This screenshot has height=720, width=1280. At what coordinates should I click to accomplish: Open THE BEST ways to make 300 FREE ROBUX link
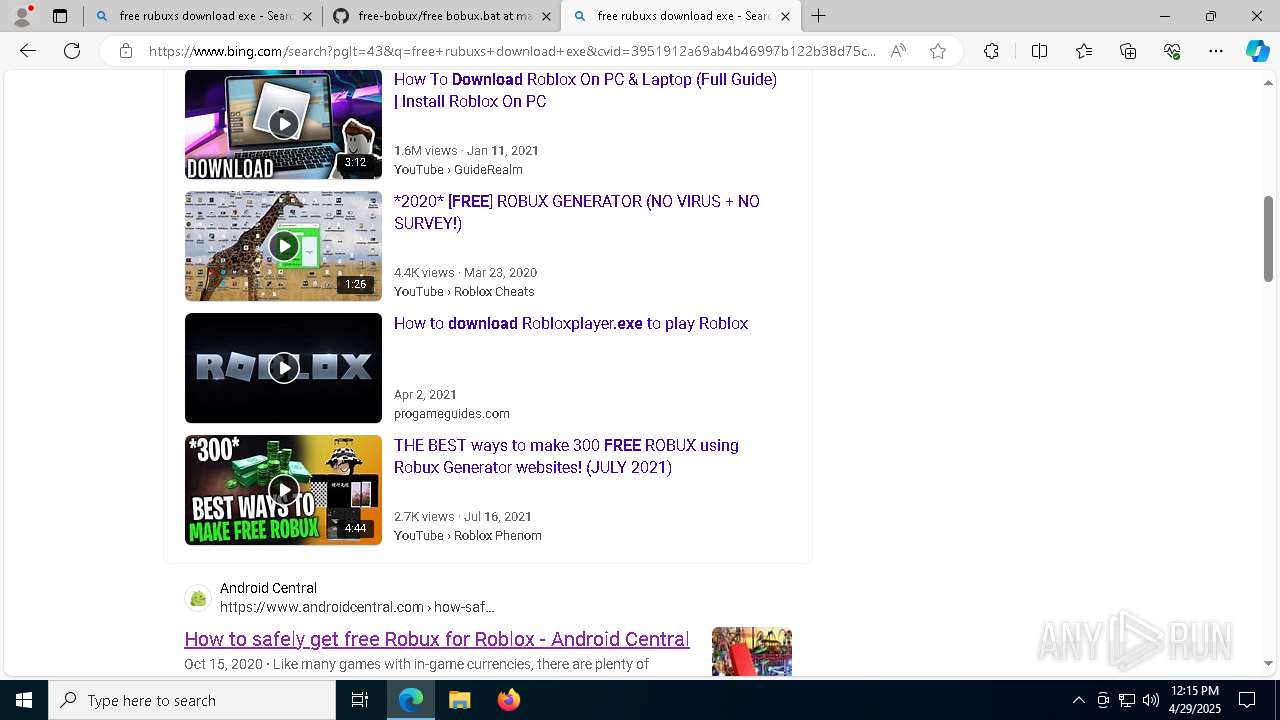(566, 456)
